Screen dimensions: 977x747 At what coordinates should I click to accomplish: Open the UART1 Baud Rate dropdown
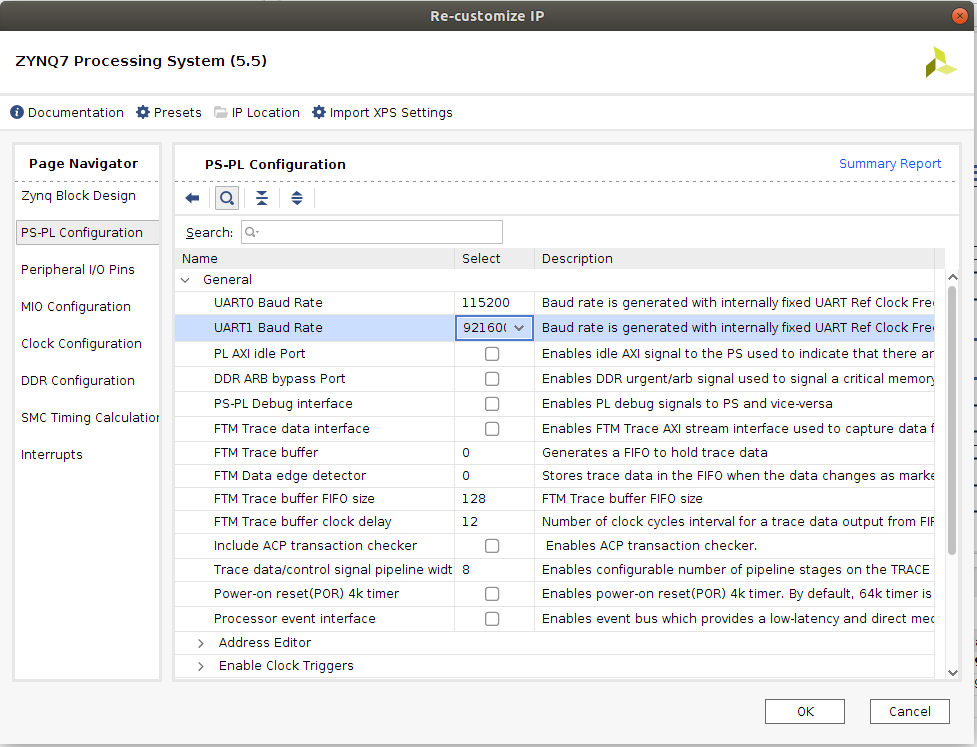pyautogui.click(x=519, y=328)
